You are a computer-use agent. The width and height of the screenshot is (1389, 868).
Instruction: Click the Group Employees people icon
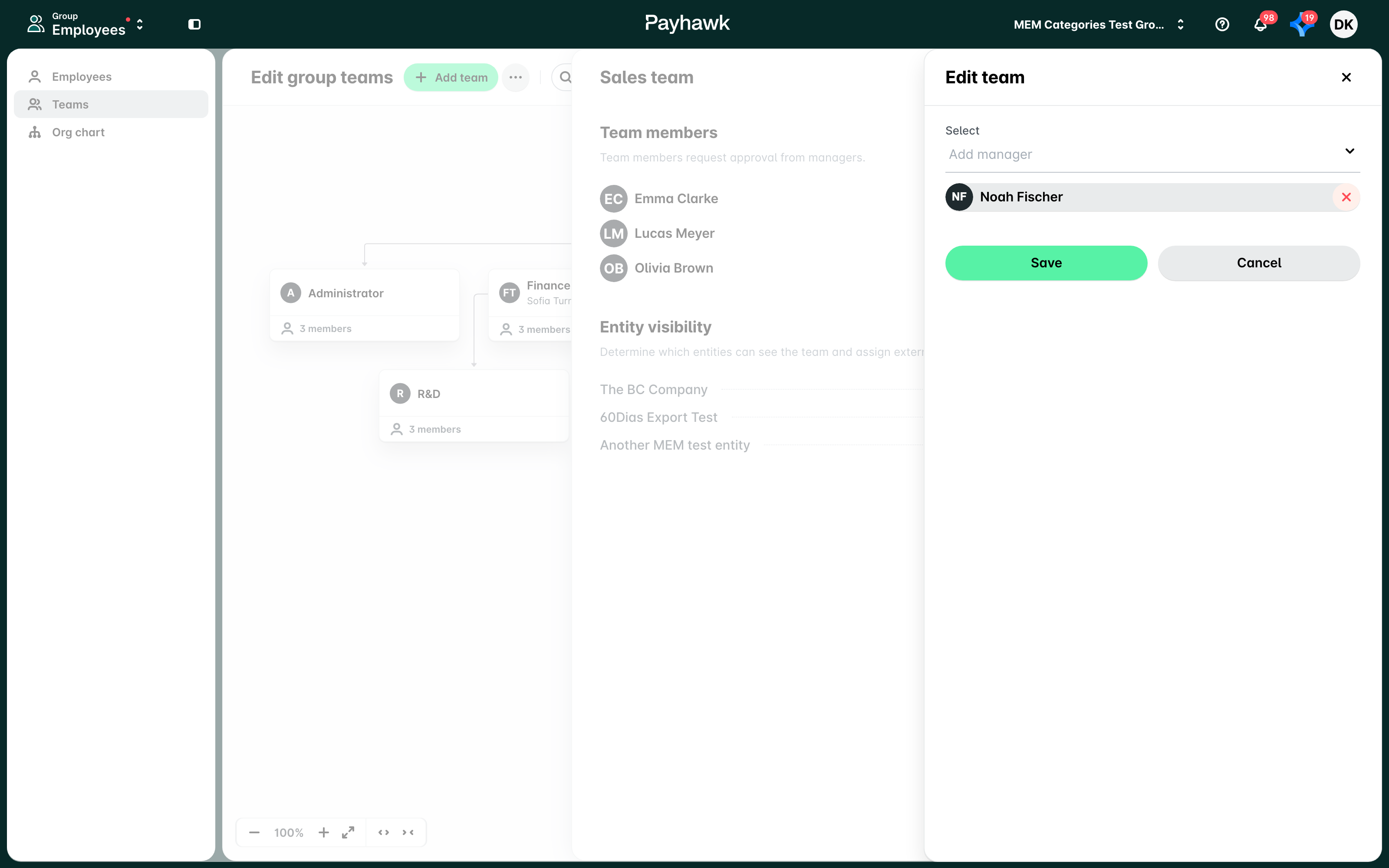[x=36, y=24]
